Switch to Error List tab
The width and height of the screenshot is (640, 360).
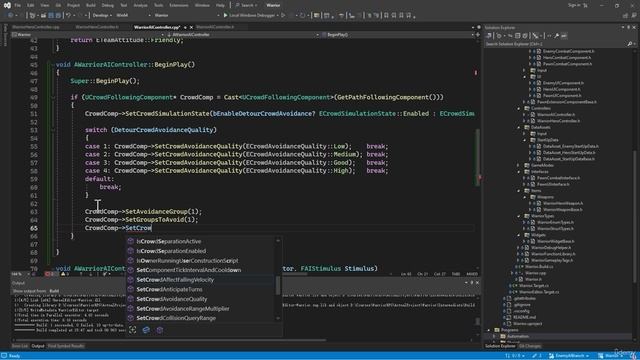pos(20,346)
